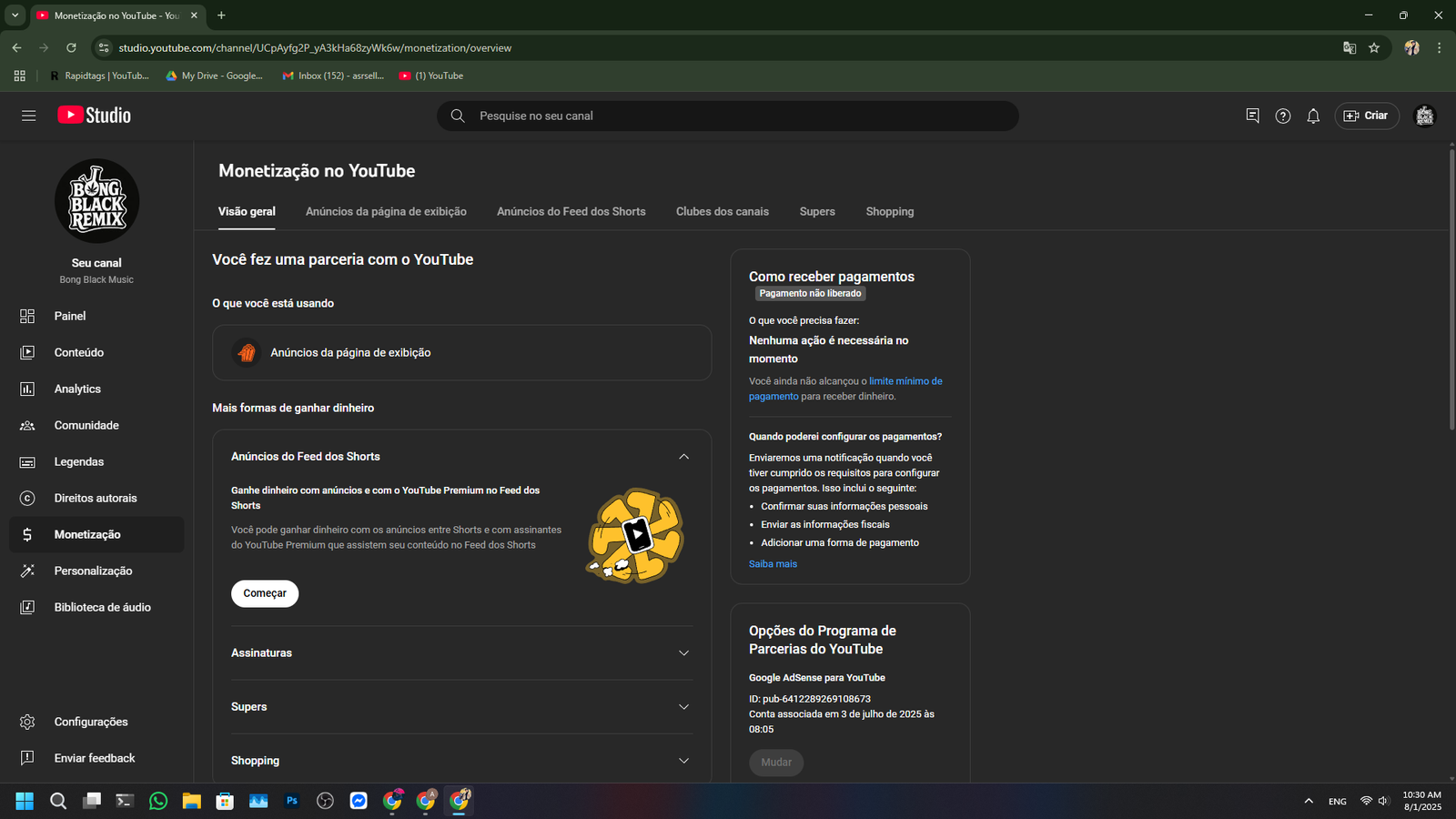This screenshot has width=1456, height=819.
Task: Click the Monetização dollar icon
Action: [27, 534]
